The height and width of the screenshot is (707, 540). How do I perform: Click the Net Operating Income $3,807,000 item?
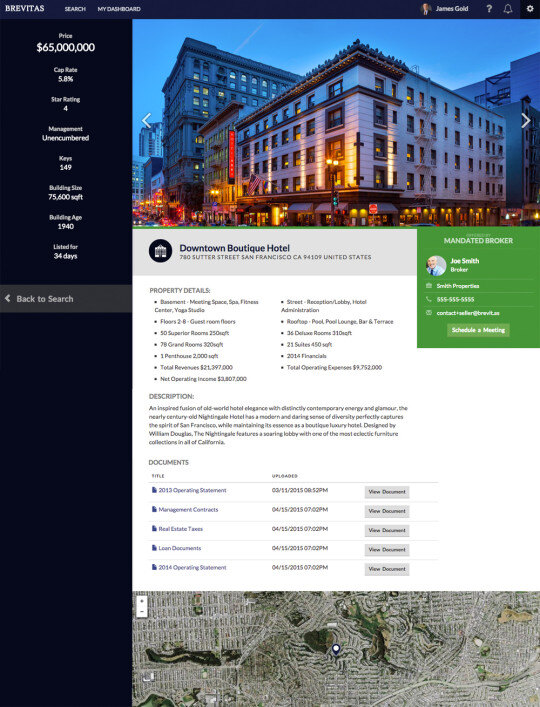203,379
